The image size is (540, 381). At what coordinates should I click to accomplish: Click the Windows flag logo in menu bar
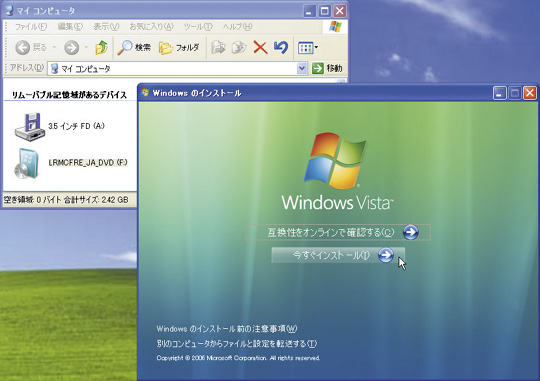point(335,27)
